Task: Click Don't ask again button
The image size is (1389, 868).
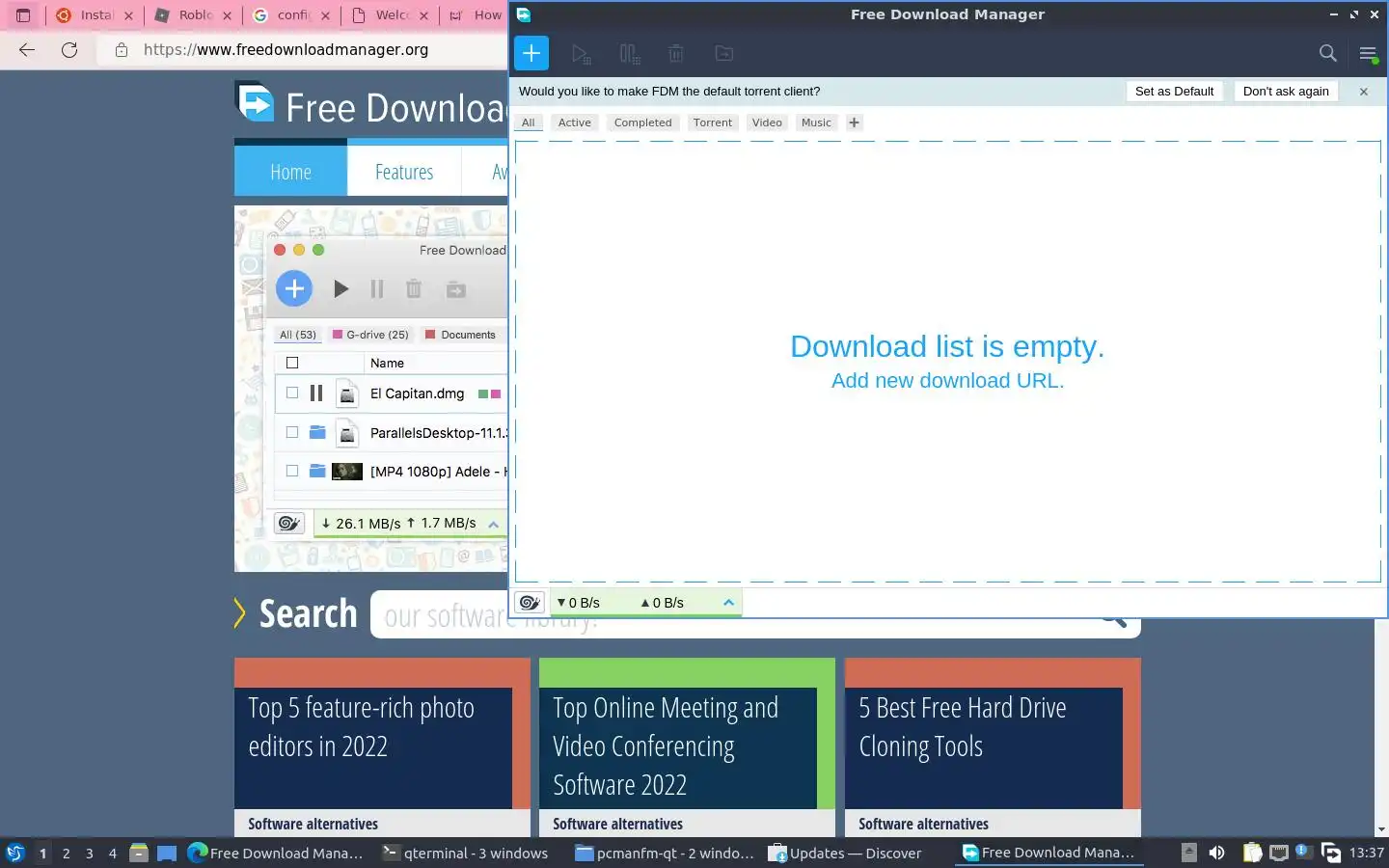Action: coord(1286,91)
